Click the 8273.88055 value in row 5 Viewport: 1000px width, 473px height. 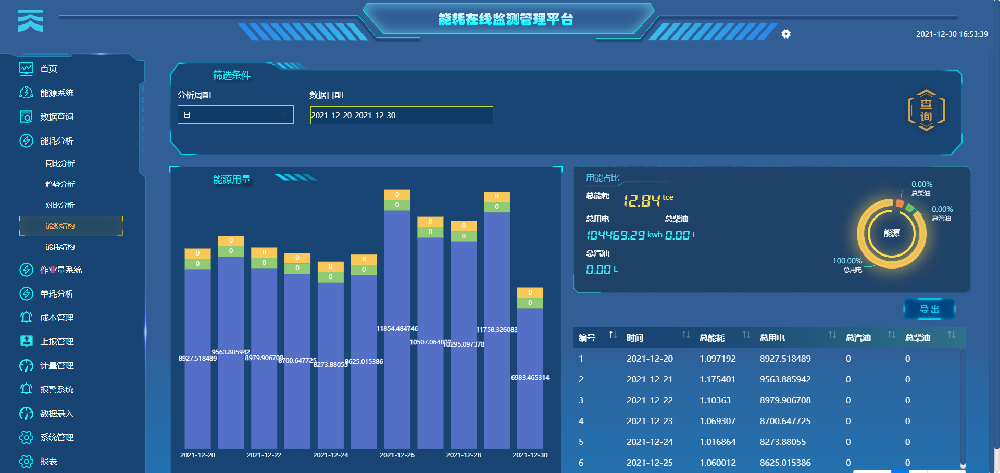(781, 442)
